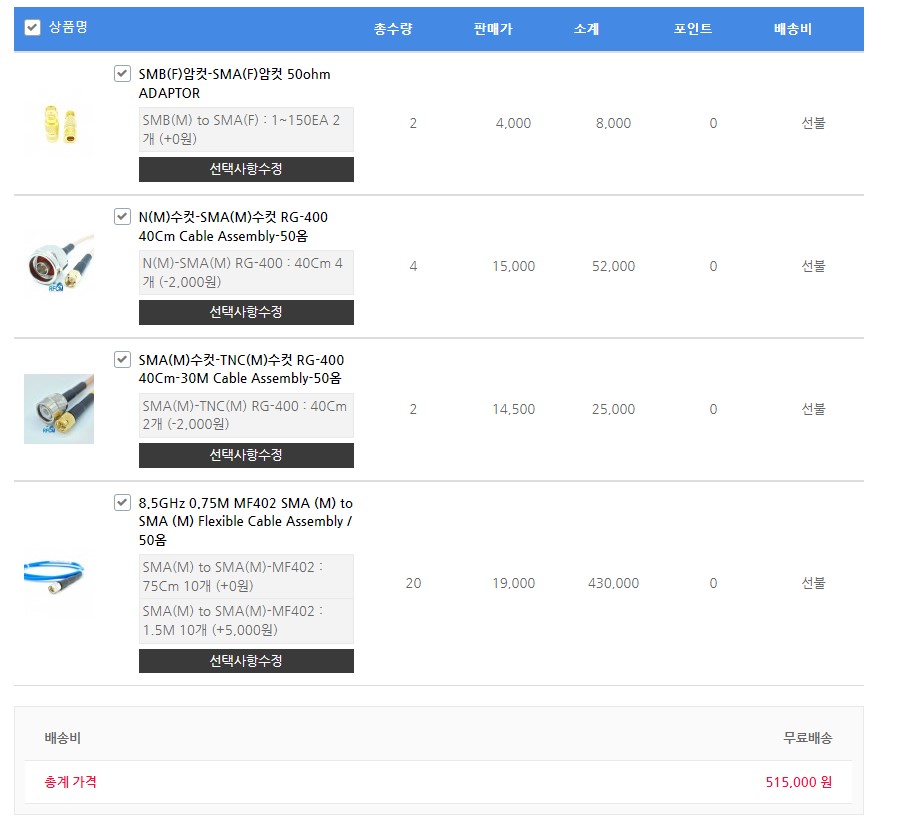The width and height of the screenshot is (922, 829).
Task: Click 선택사항수정 for the SMA-TNC cable
Action: pos(246,455)
